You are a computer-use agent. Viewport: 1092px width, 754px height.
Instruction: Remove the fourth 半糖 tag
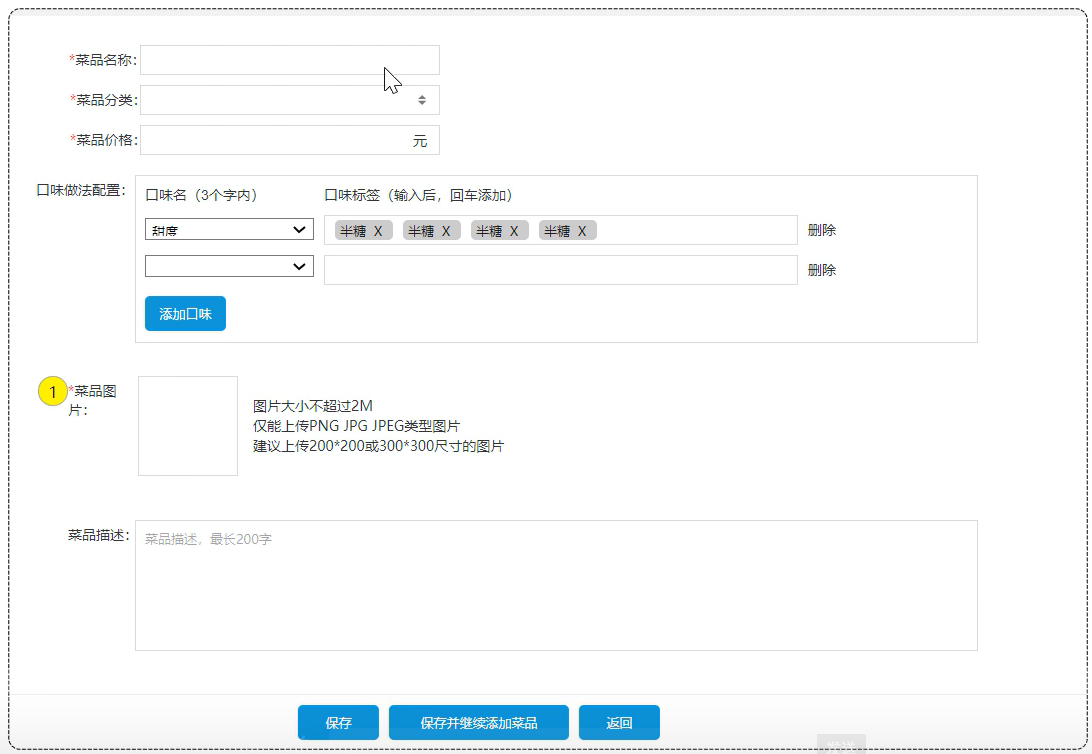582,231
